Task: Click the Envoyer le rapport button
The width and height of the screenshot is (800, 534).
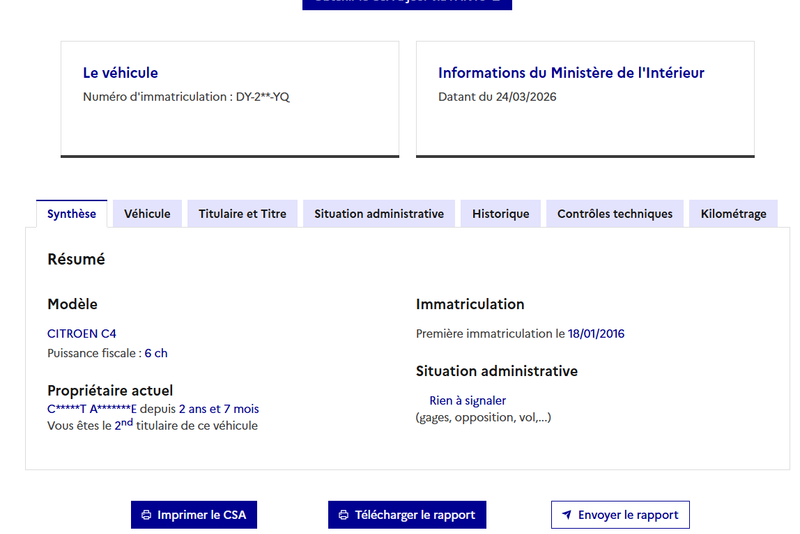Action: pyautogui.click(x=620, y=515)
